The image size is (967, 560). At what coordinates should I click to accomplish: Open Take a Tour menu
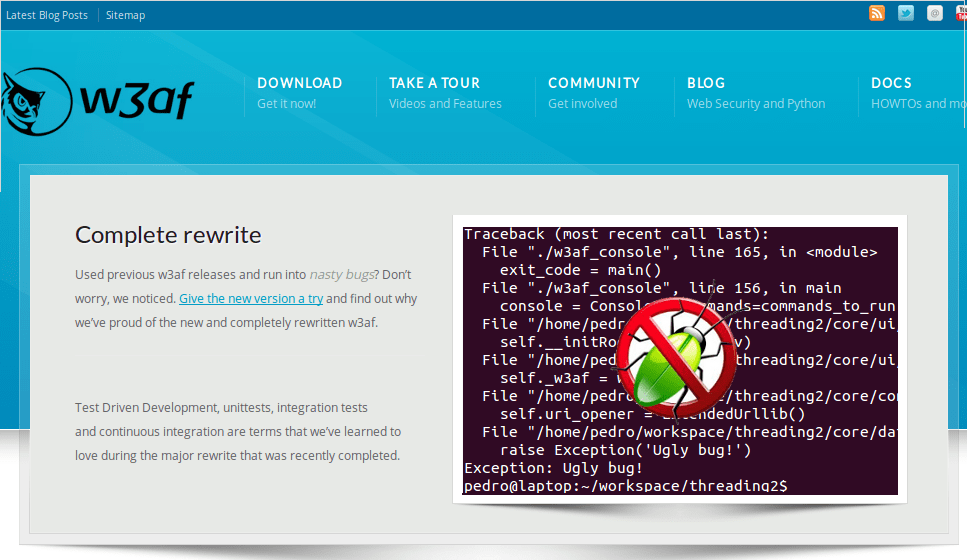click(x=434, y=83)
